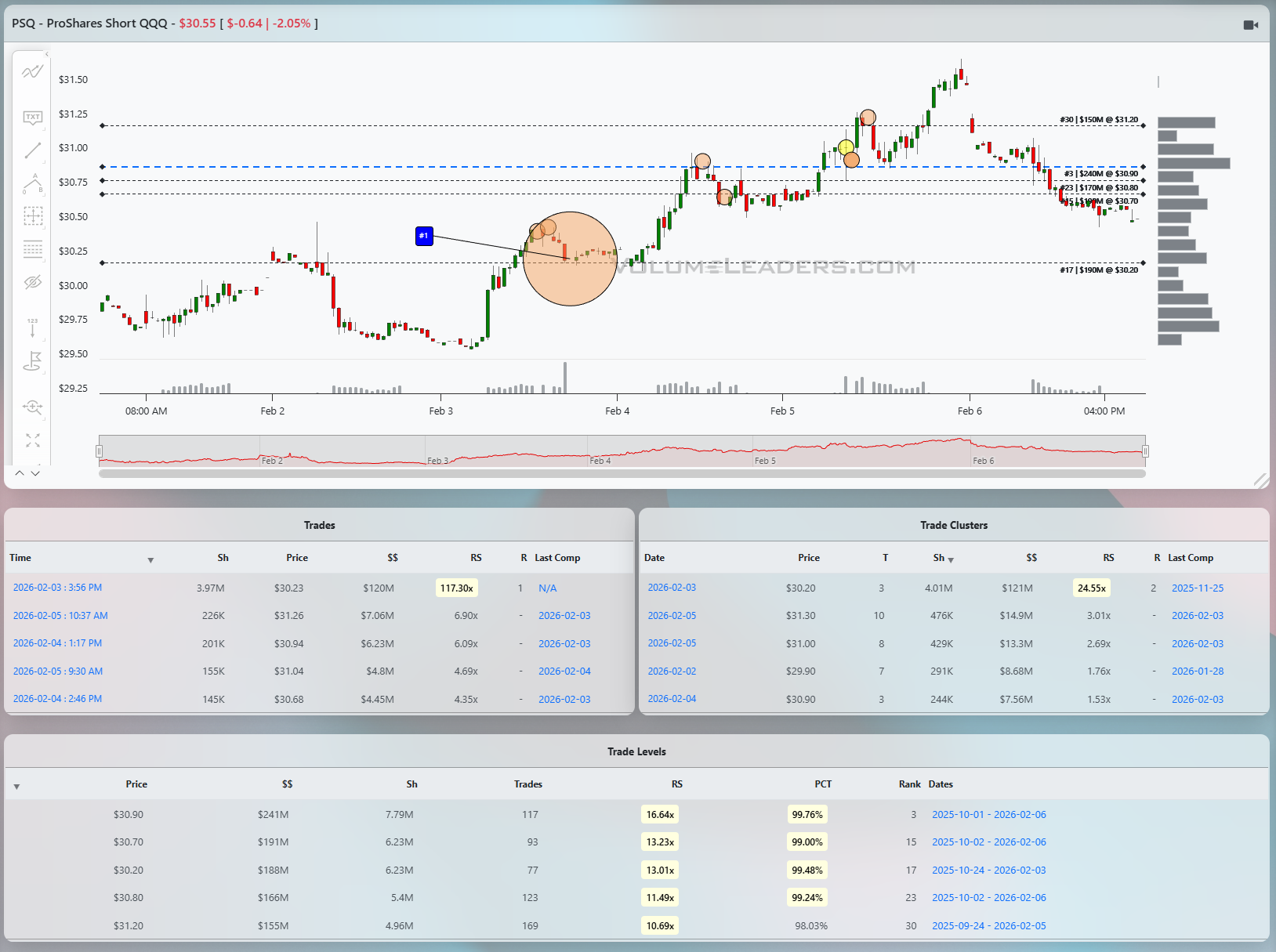
Task: Click the large orange trade bubble on the chart
Action: (x=570, y=259)
